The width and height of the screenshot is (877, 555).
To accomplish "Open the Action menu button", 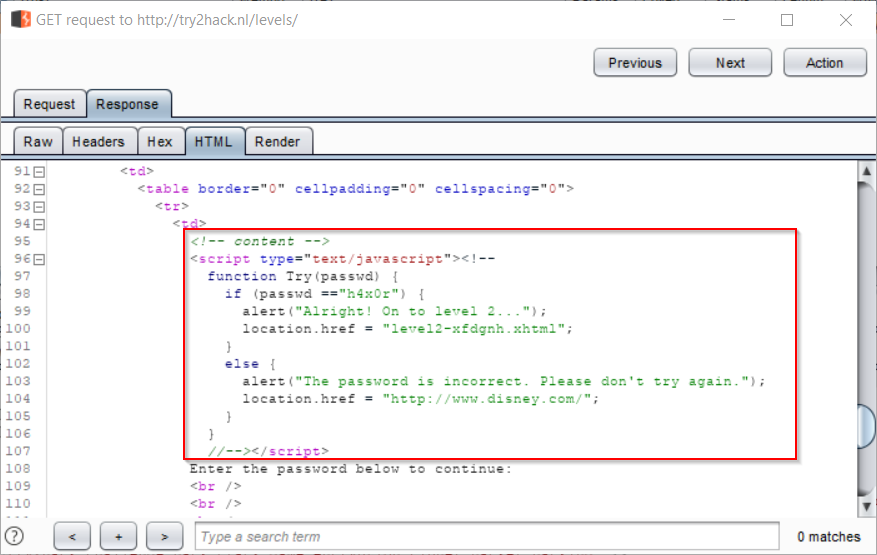I will click(824, 63).
